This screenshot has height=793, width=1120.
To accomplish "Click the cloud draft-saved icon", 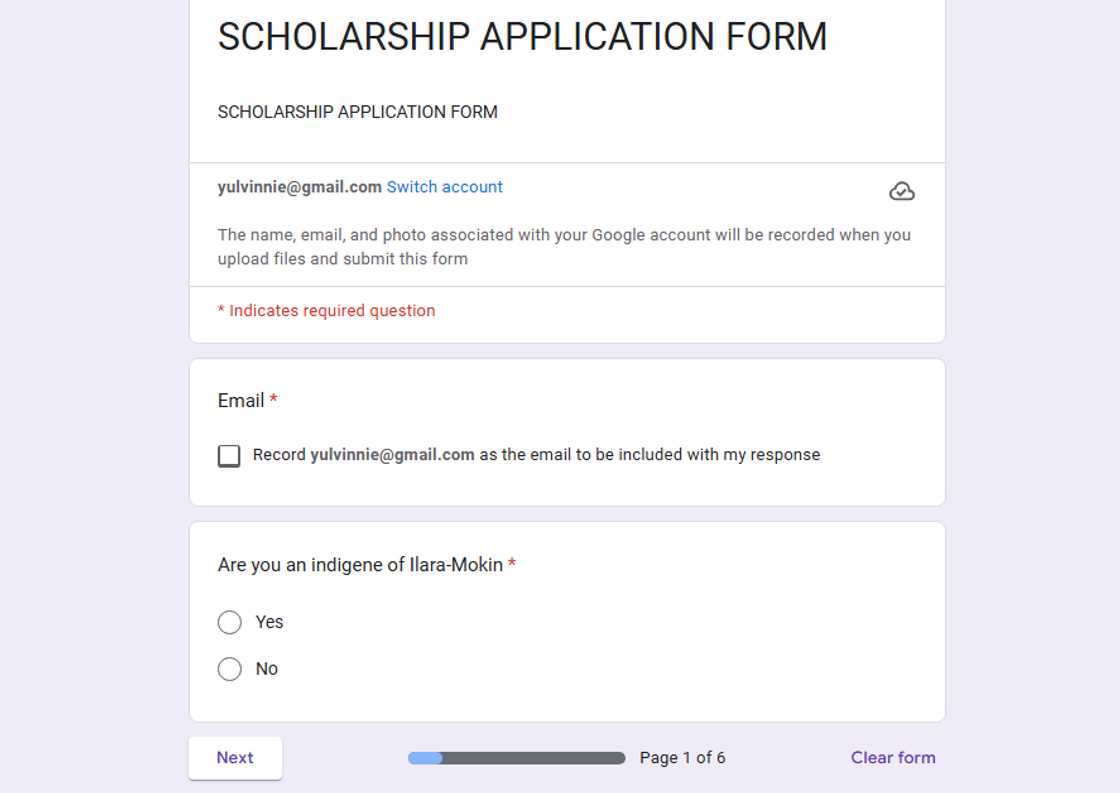I will pyautogui.click(x=901, y=191).
